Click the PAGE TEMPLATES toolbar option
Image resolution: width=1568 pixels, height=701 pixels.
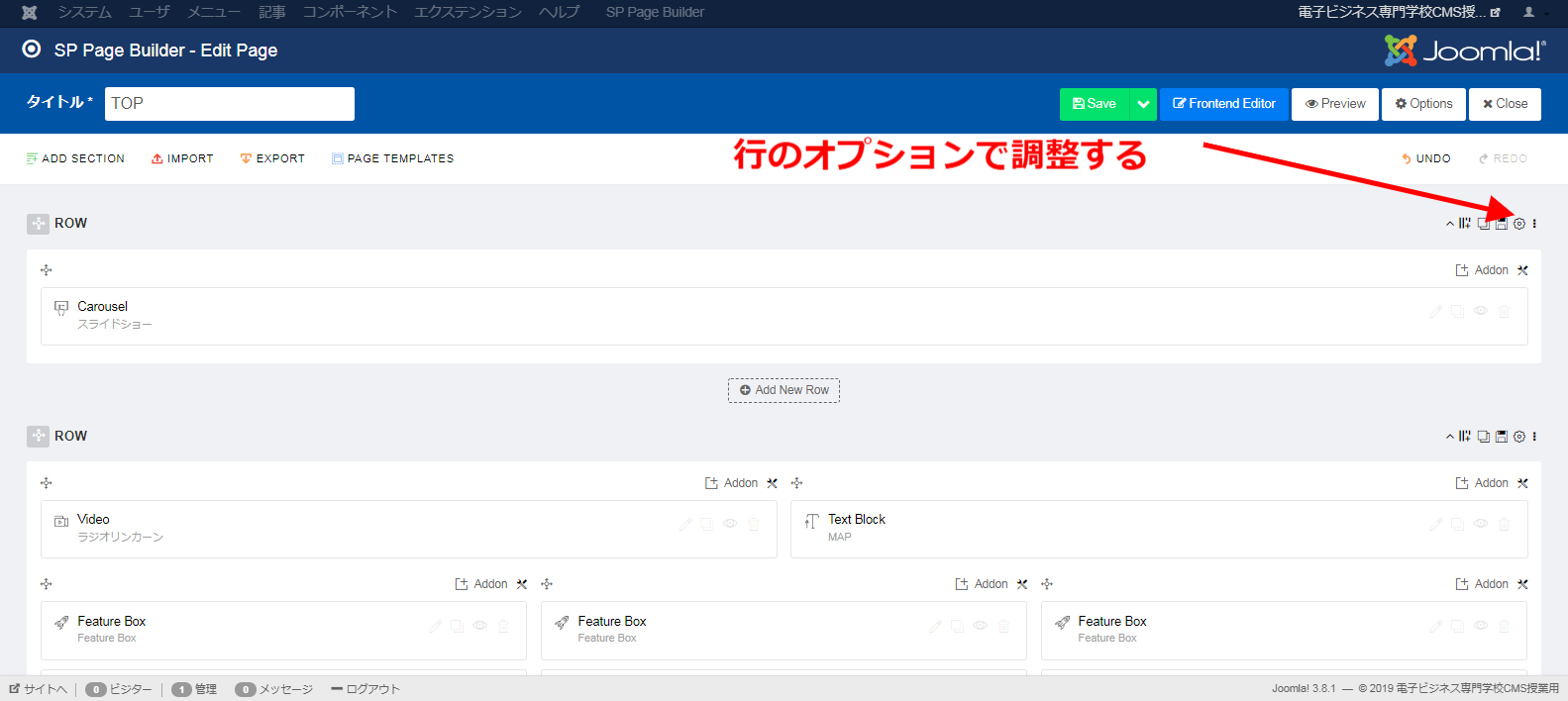392,158
